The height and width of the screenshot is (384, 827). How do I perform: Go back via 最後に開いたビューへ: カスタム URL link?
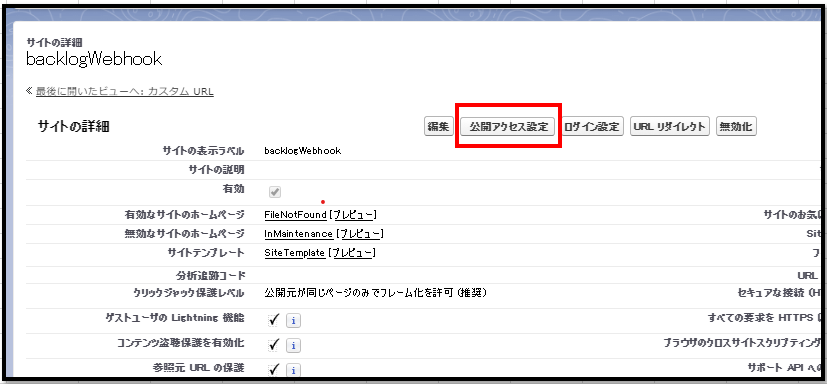pos(124,91)
